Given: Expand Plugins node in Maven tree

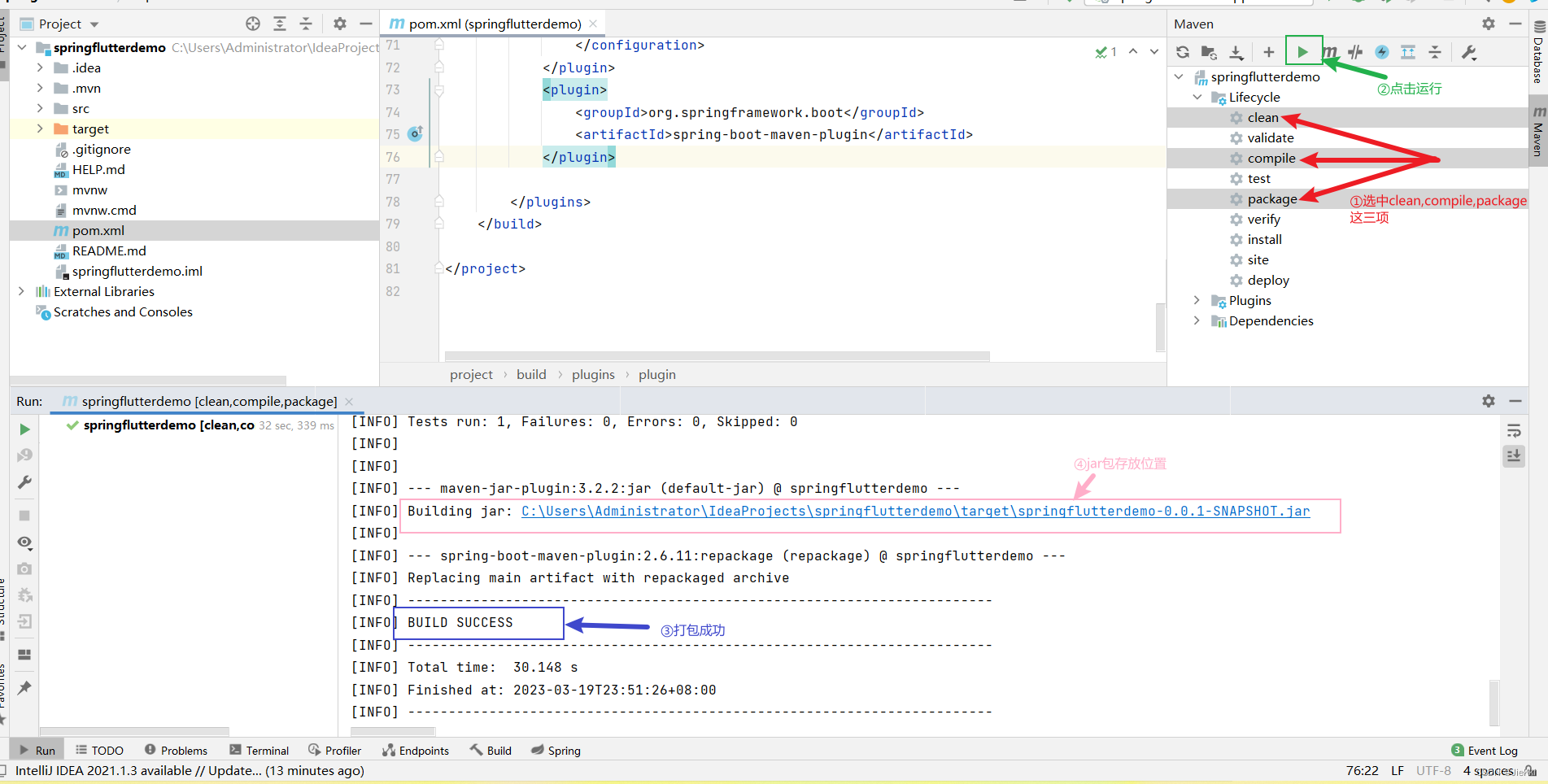Looking at the screenshot, I should coord(1197,300).
